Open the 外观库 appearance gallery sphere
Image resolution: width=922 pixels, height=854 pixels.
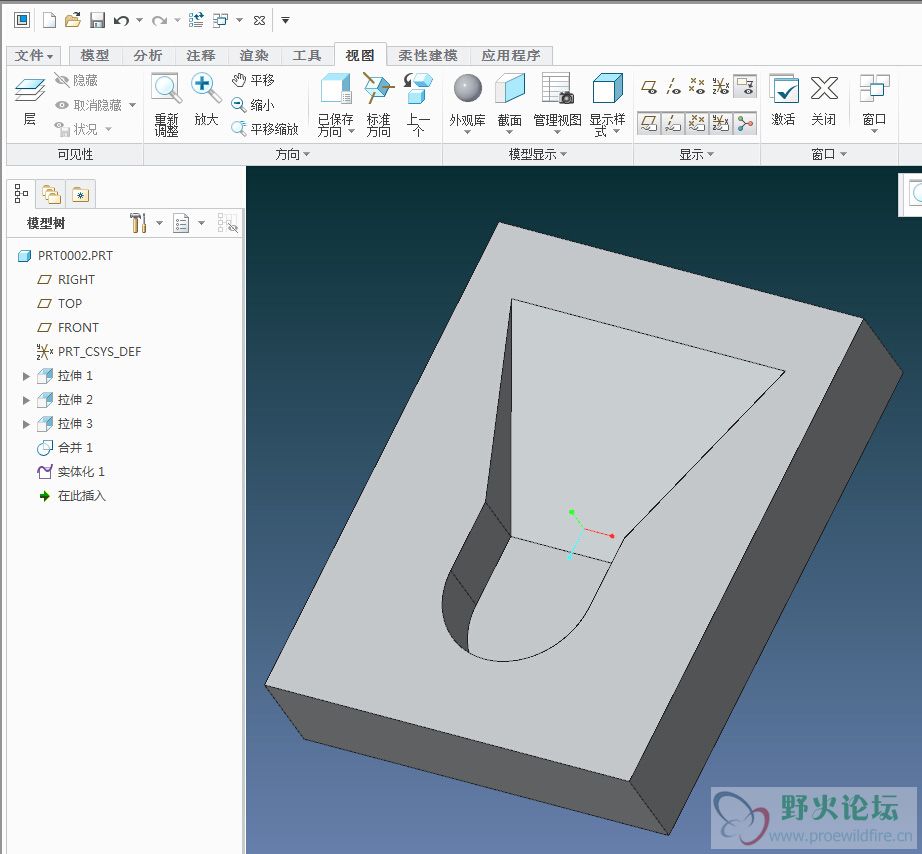pyautogui.click(x=467, y=89)
